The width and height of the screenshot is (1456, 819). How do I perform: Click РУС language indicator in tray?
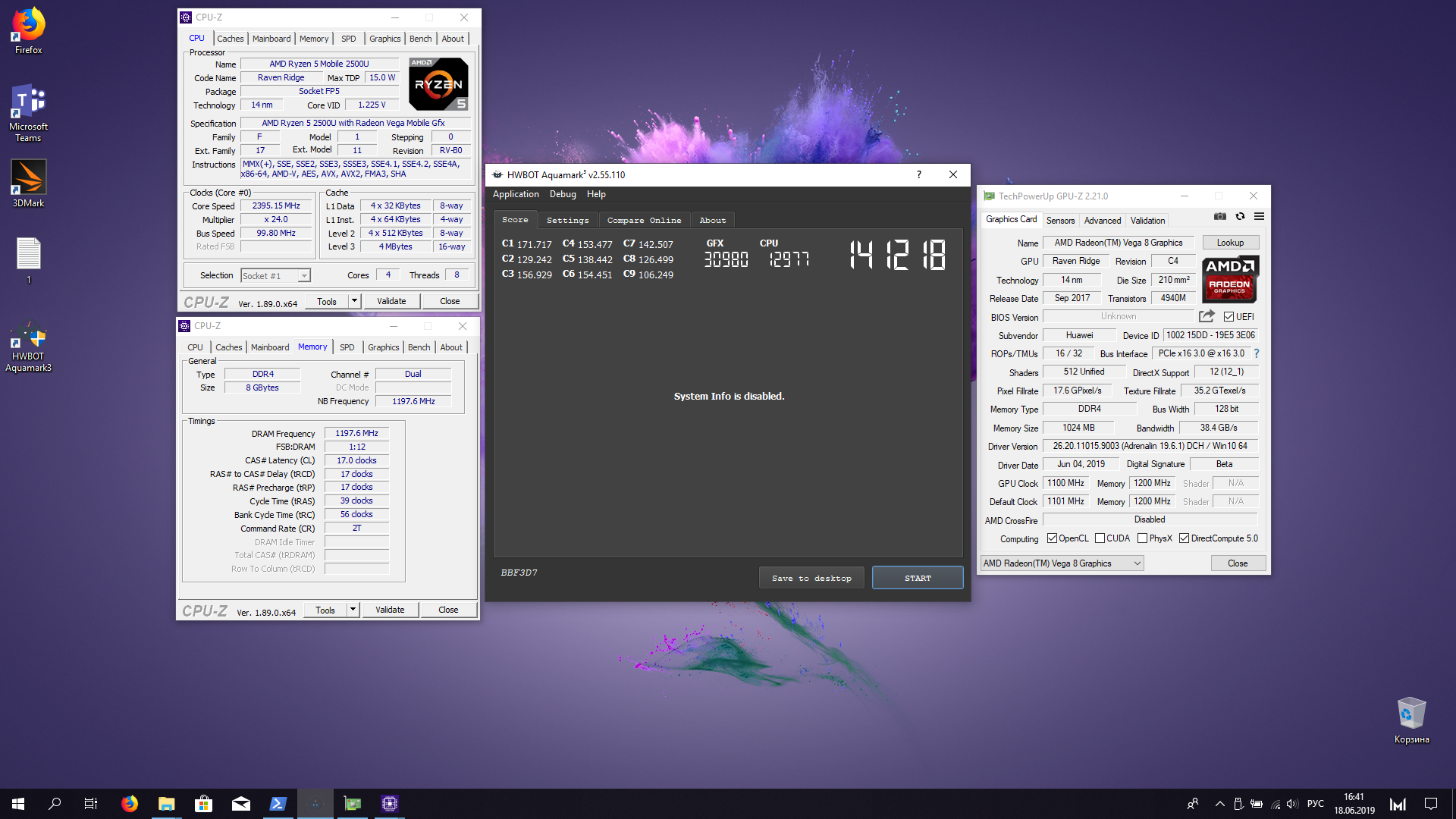(x=1316, y=804)
